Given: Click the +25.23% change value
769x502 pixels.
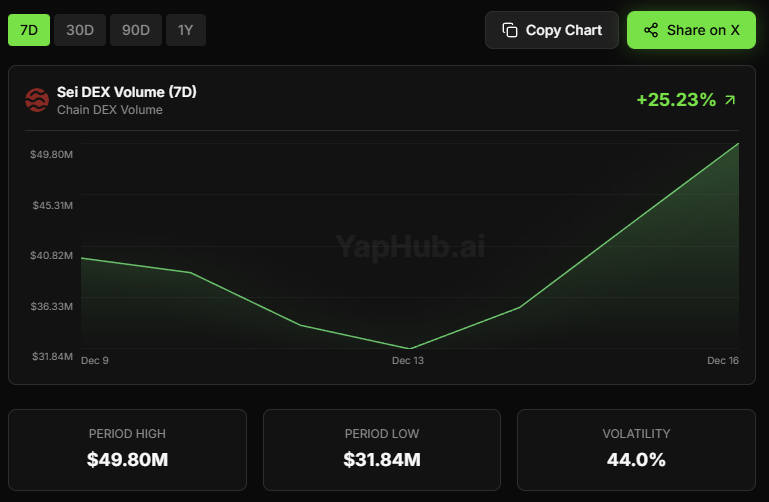Looking at the screenshot, I should pyautogui.click(x=676, y=100).
